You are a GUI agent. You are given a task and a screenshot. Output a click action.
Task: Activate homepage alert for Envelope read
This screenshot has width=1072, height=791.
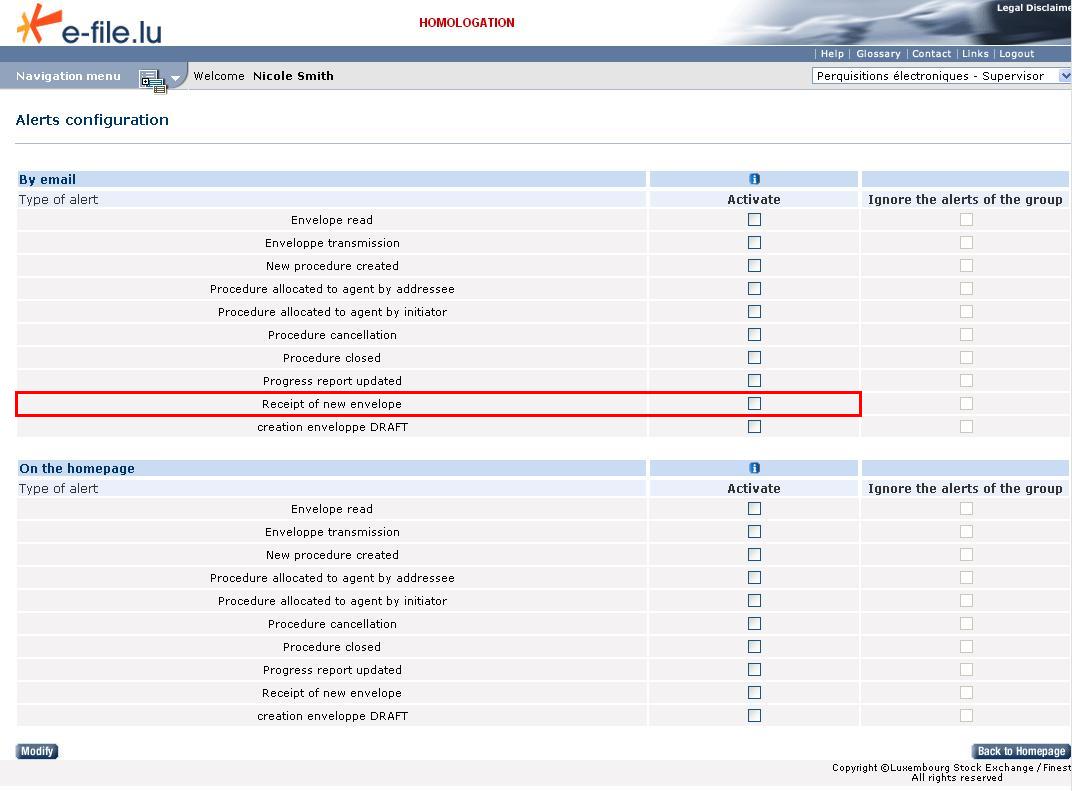coord(754,509)
